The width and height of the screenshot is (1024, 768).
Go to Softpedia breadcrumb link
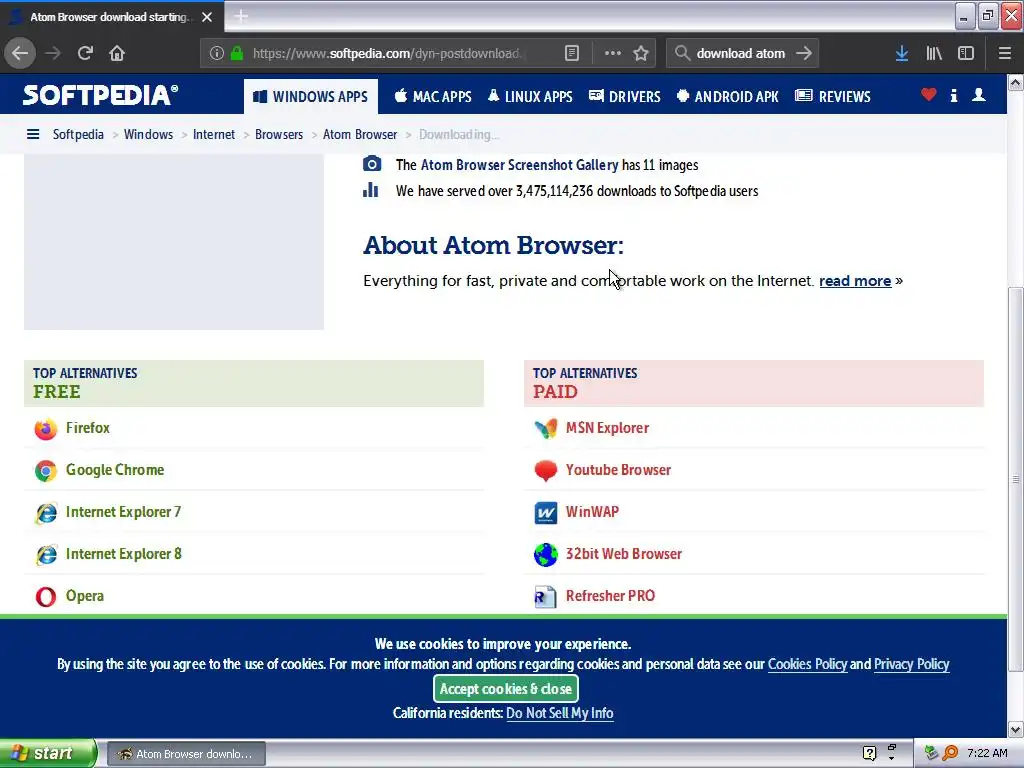click(78, 135)
